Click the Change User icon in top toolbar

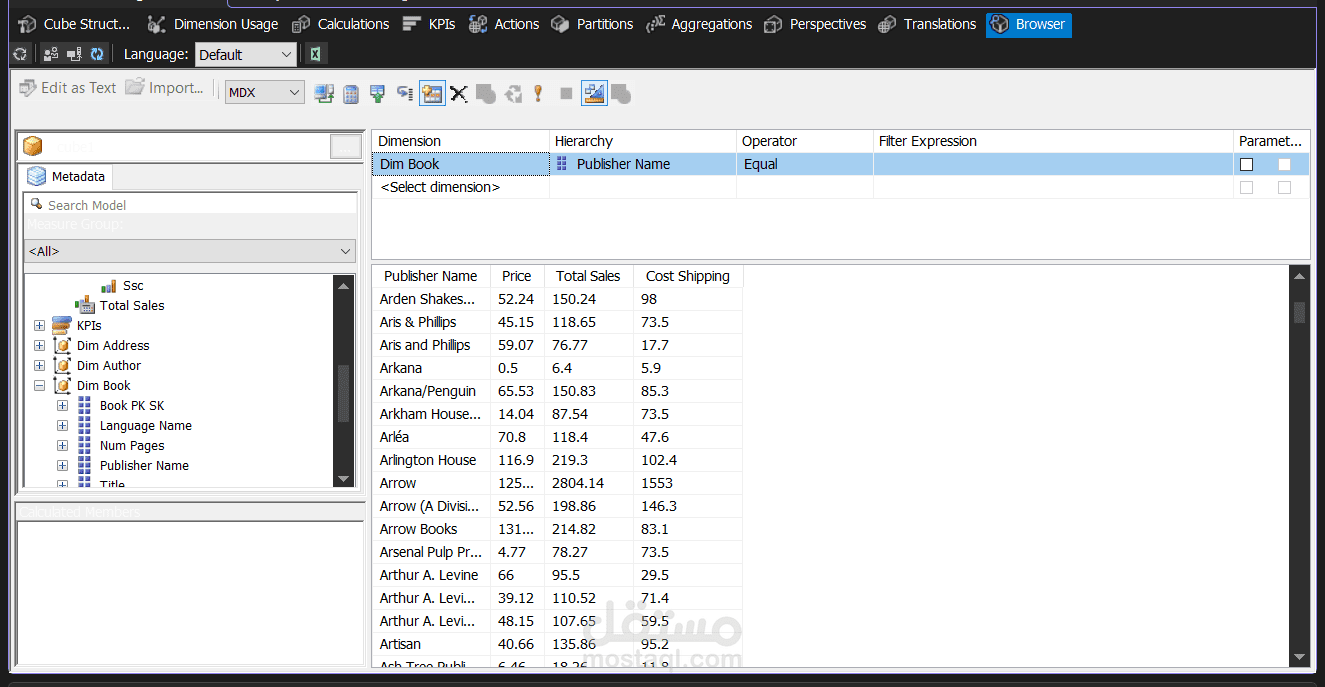51,54
